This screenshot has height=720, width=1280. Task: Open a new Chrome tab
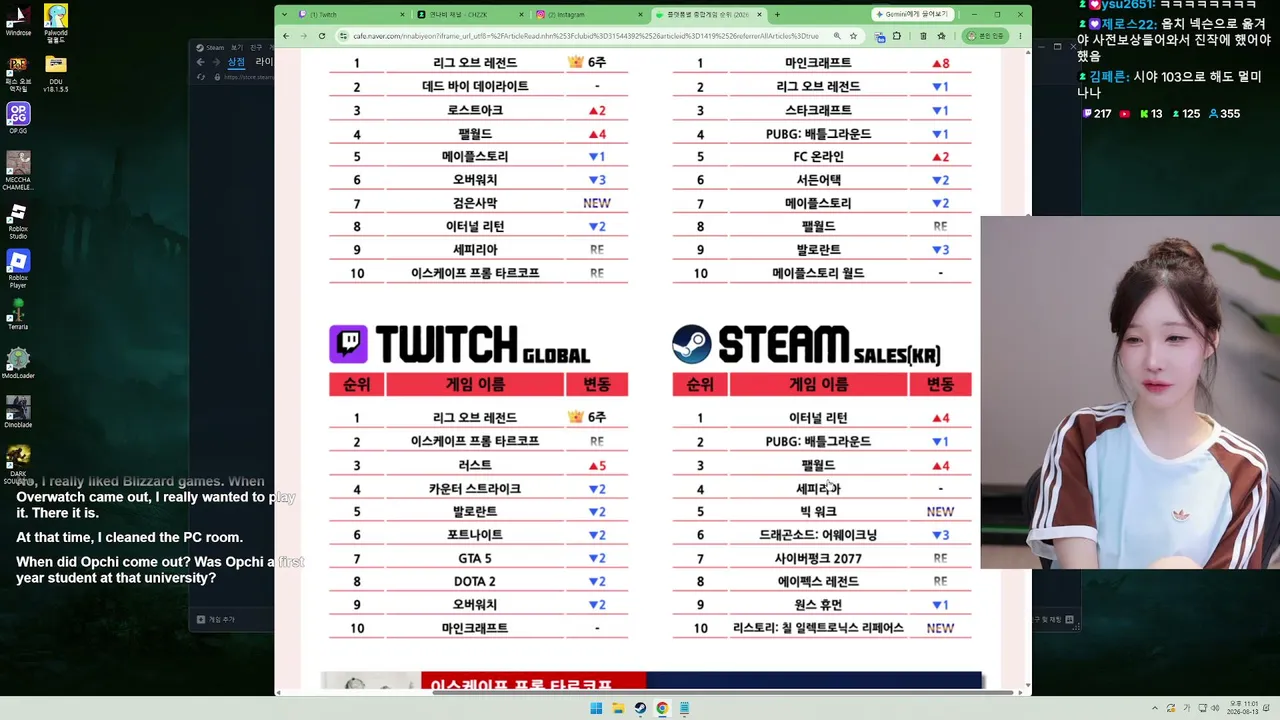777,15
